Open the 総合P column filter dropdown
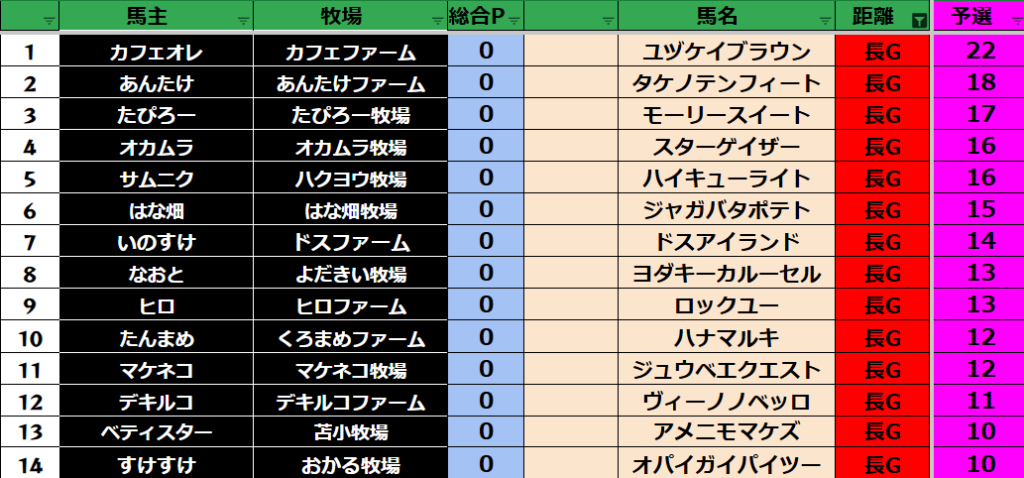Image resolution: width=1024 pixels, height=478 pixels. pyautogui.click(x=513, y=18)
